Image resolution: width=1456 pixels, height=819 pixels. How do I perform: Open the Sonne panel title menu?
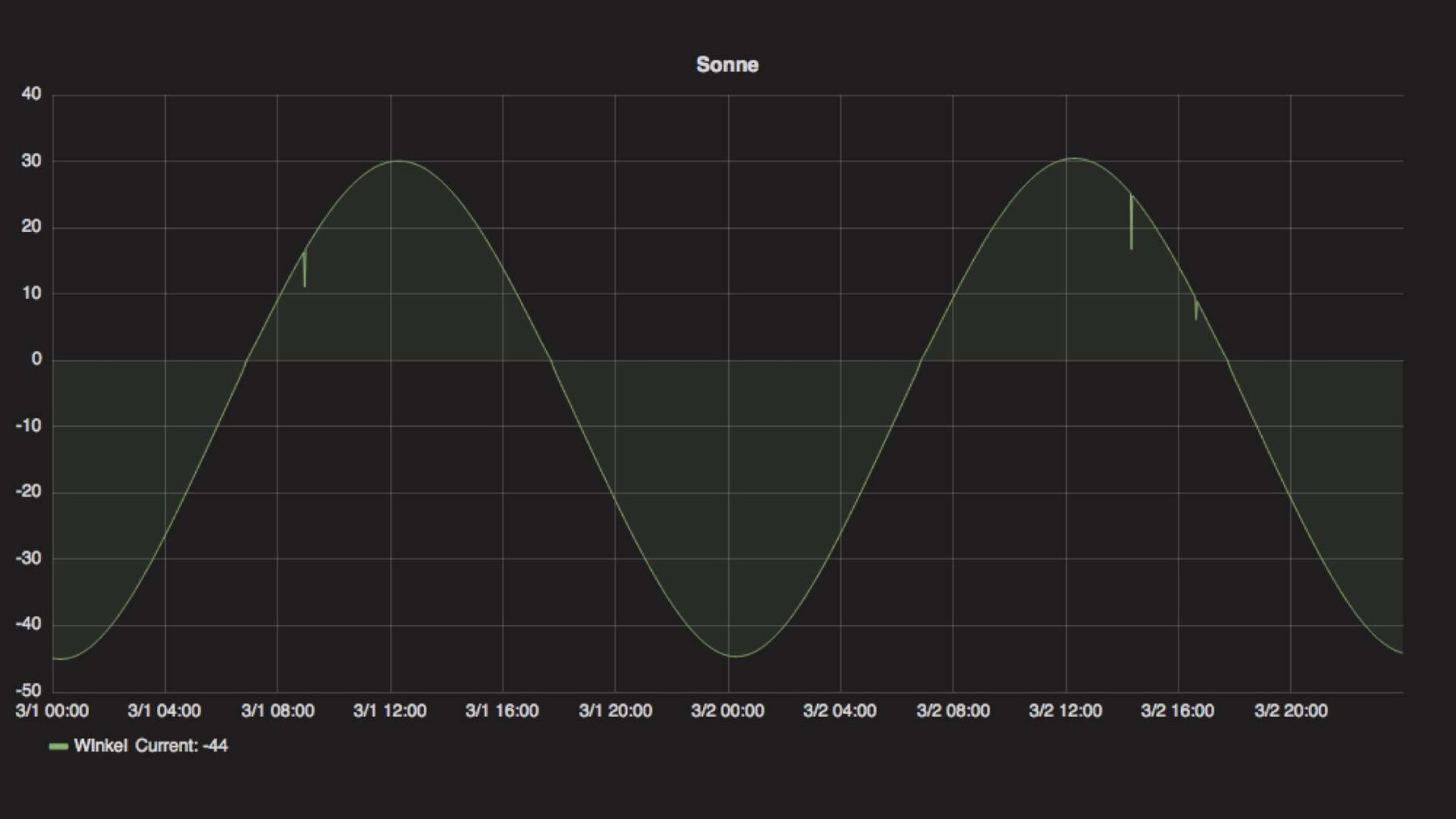click(x=727, y=65)
